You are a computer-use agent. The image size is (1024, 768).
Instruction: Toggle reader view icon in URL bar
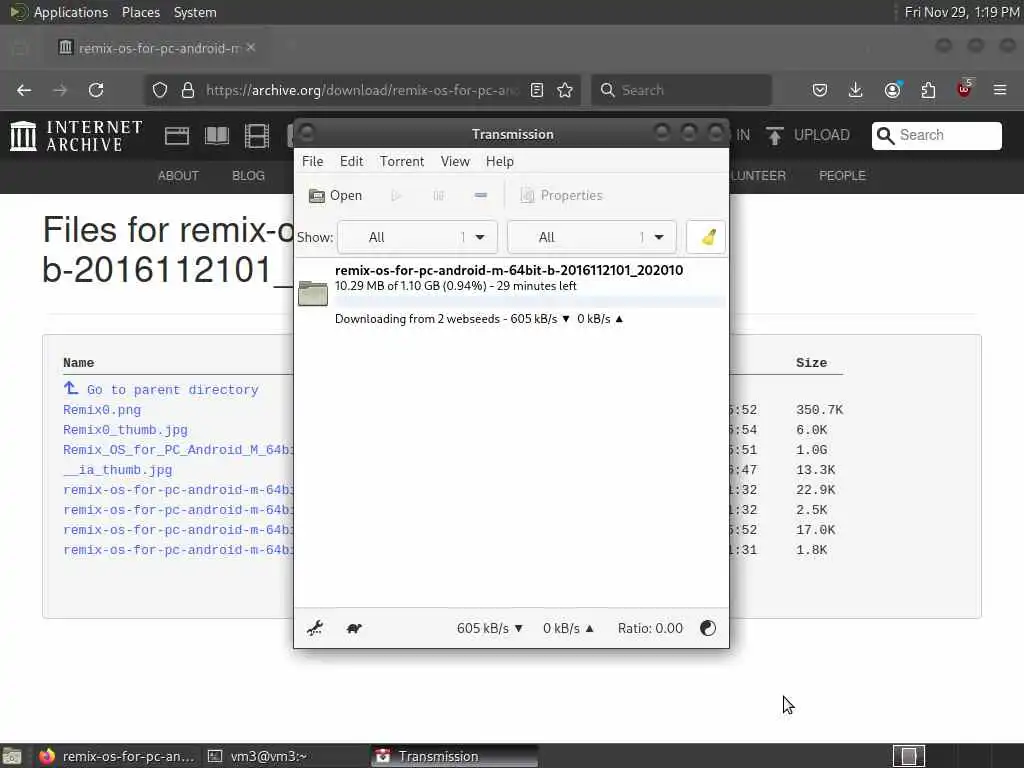pos(537,90)
